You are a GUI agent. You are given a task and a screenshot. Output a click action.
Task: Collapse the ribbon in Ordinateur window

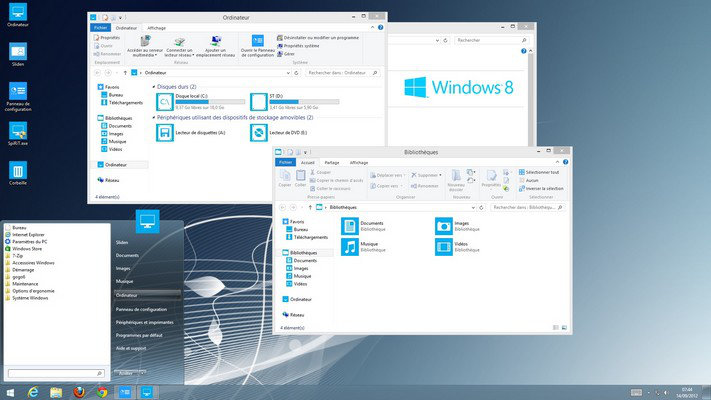[372, 28]
